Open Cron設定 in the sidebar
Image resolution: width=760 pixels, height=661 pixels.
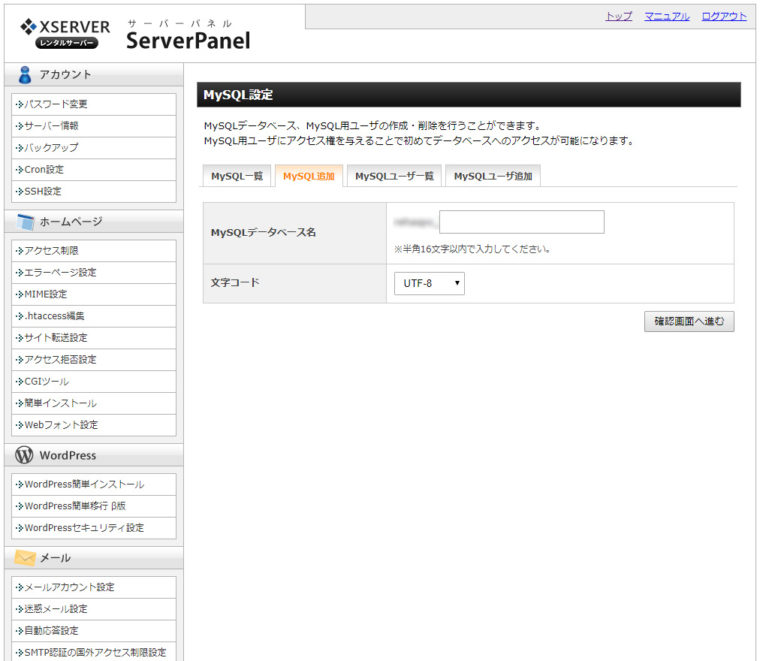[94, 170]
